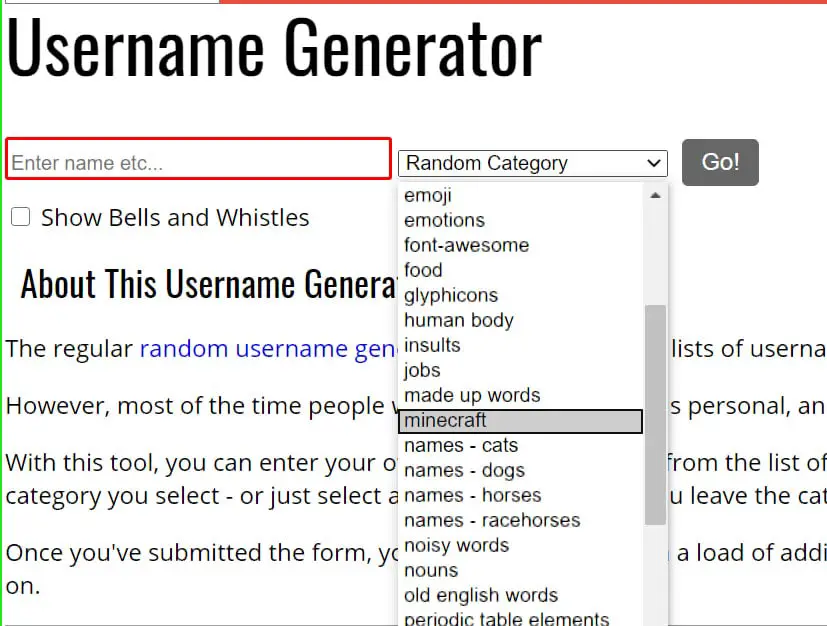Image resolution: width=827 pixels, height=626 pixels.
Task: Click the Go! button
Action: tap(720, 162)
